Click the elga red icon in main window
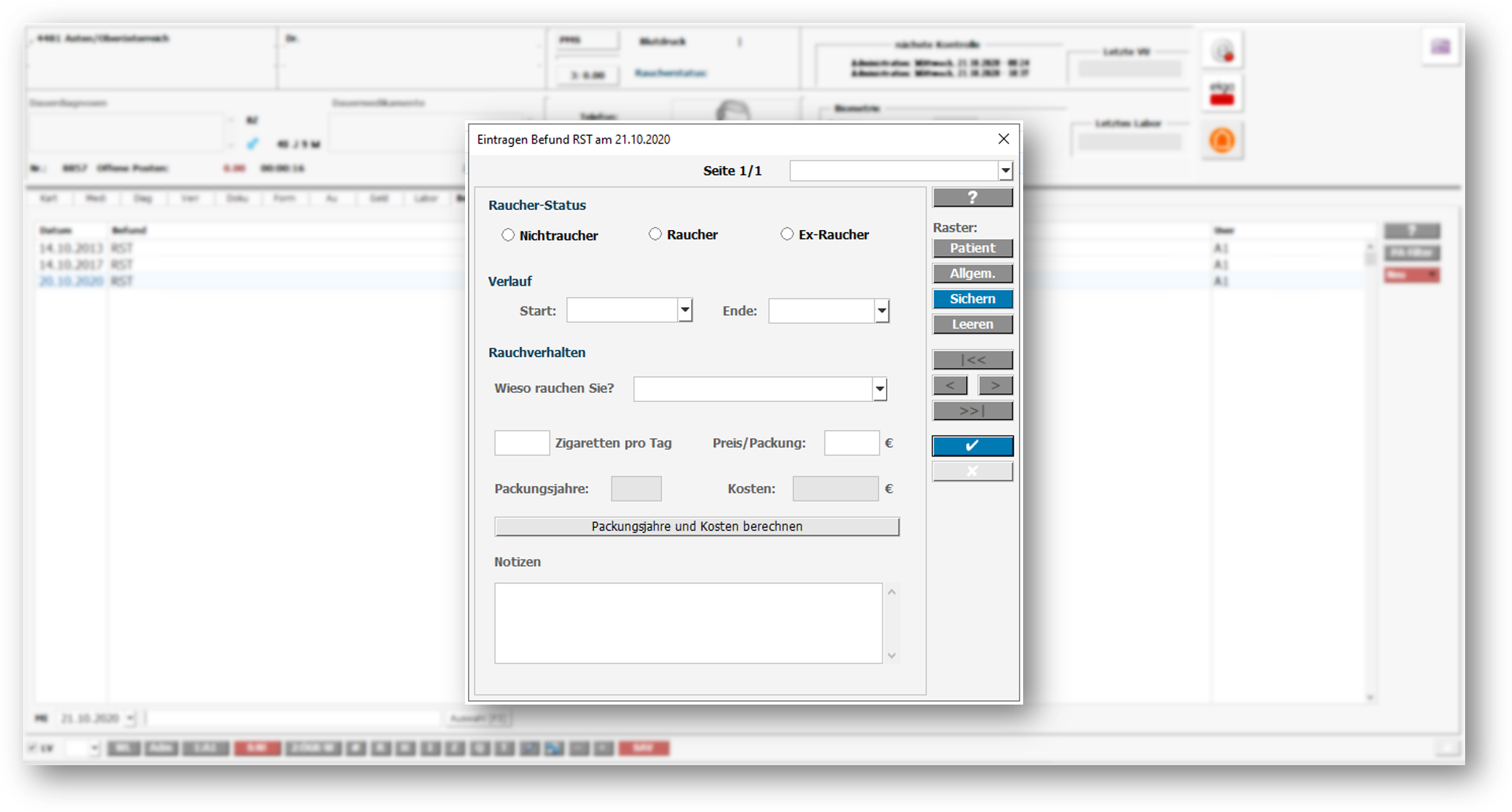Image resolution: width=1512 pixels, height=812 pixels. pos(1222,94)
